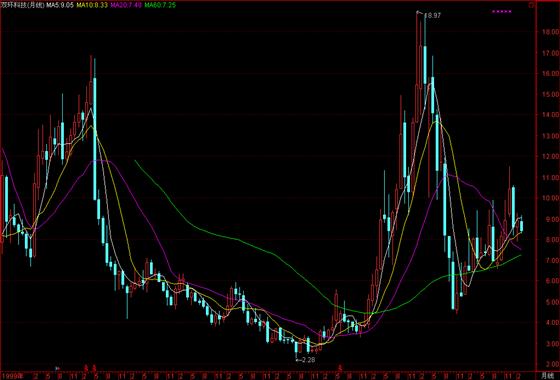Image resolution: width=560 pixels, height=380 pixels.
Task: Click the green MA60 line start point
Action: [135, 161]
